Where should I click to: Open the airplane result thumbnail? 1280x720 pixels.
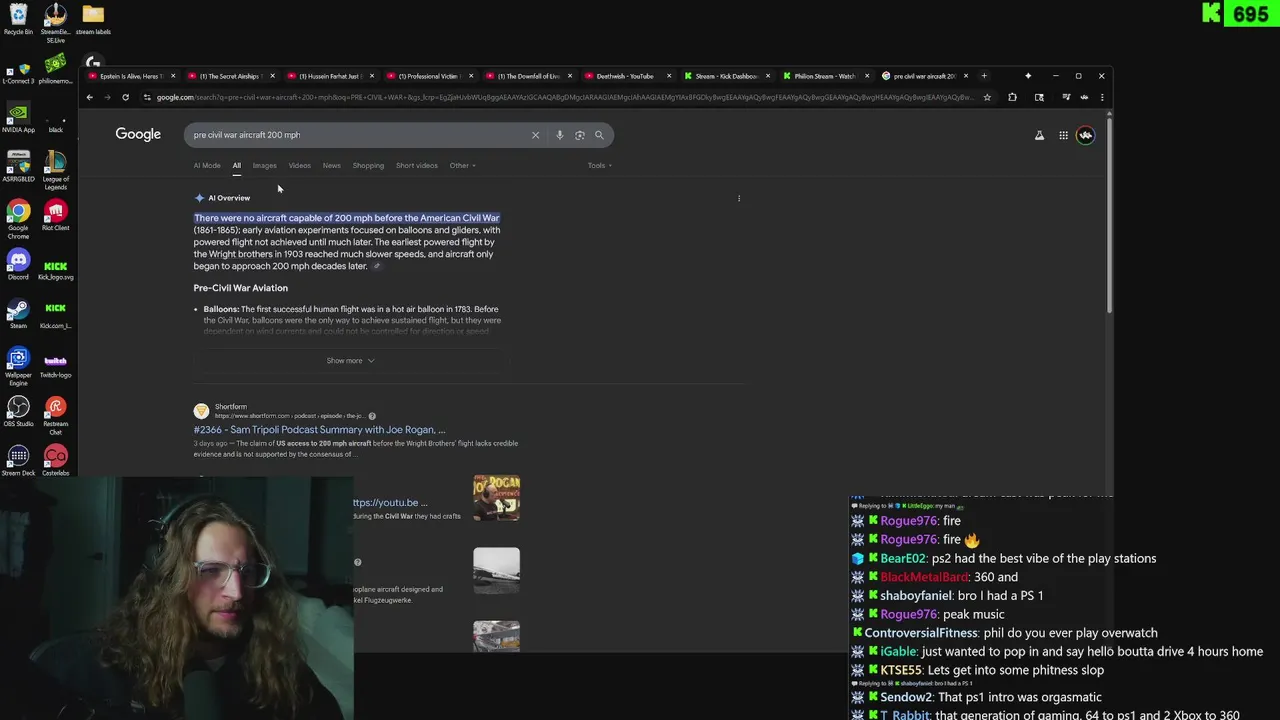point(496,570)
